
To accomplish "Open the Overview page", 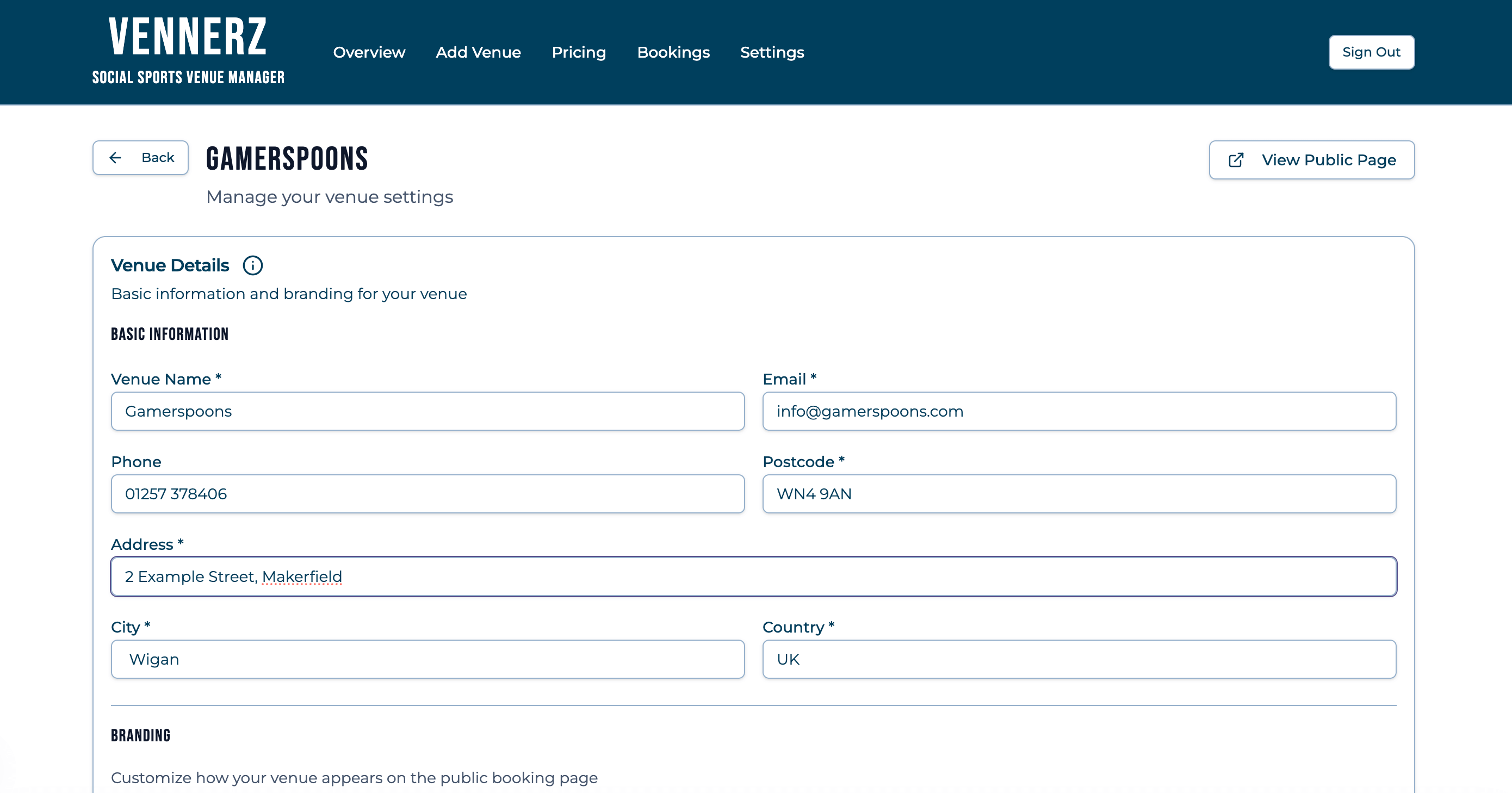I will point(369,52).
